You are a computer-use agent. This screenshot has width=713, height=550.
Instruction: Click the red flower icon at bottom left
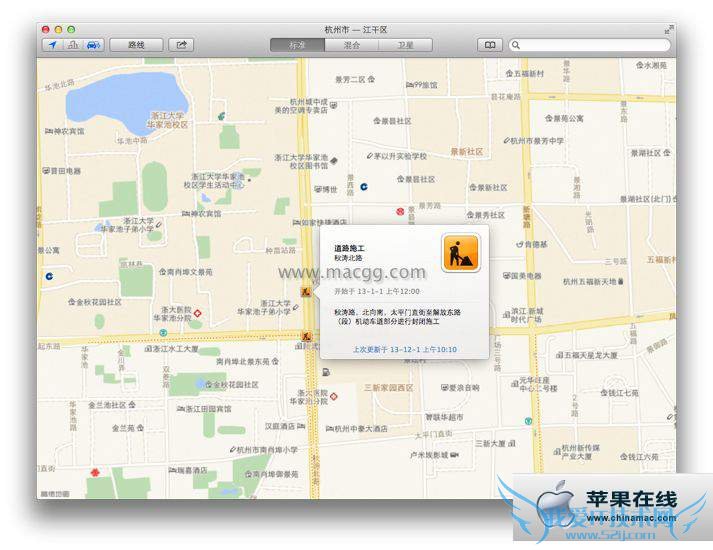[95, 472]
